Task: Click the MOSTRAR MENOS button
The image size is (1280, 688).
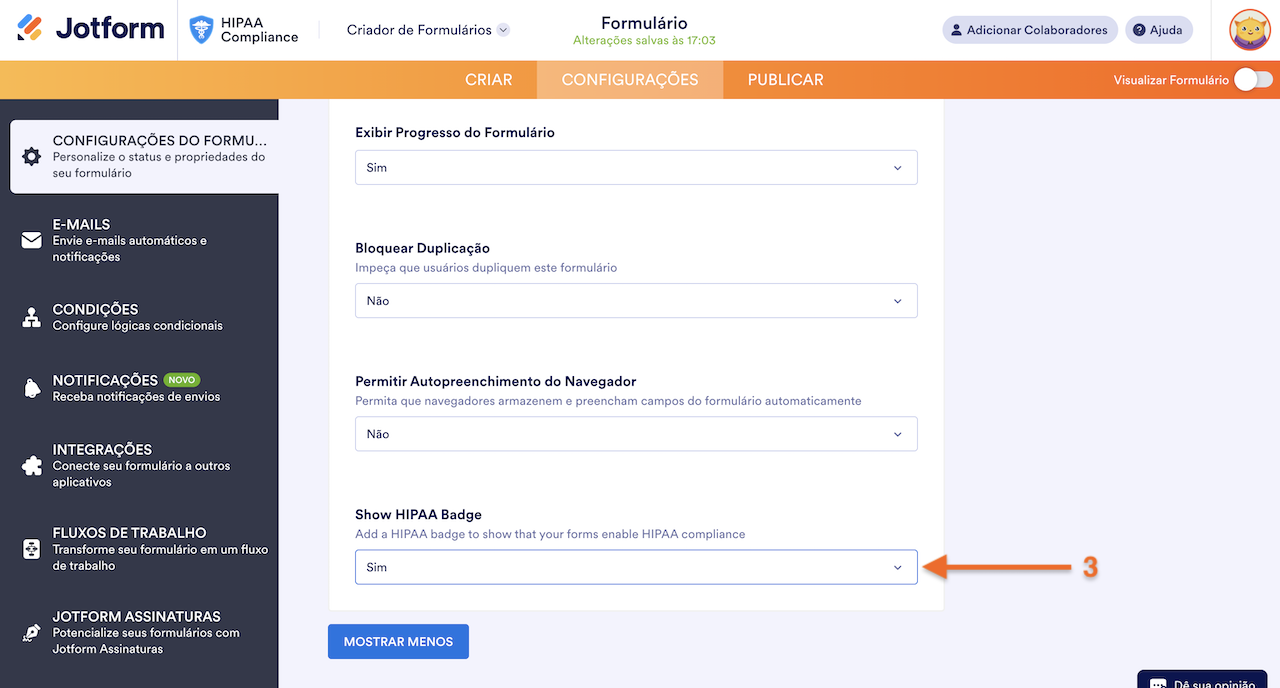Action: [x=398, y=641]
